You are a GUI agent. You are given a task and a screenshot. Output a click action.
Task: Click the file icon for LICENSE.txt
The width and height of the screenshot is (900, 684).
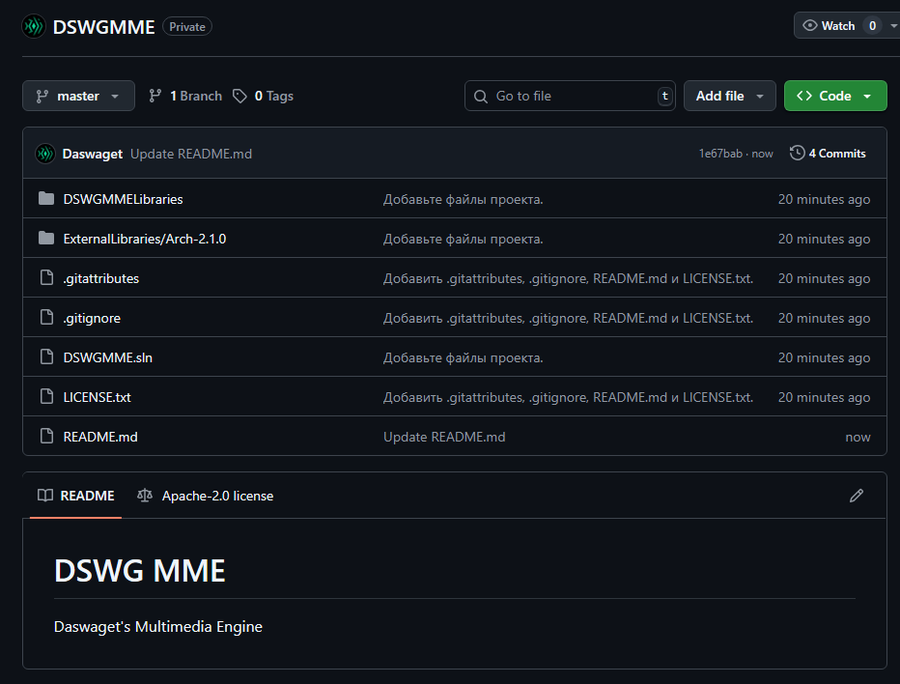tap(46, 397)
